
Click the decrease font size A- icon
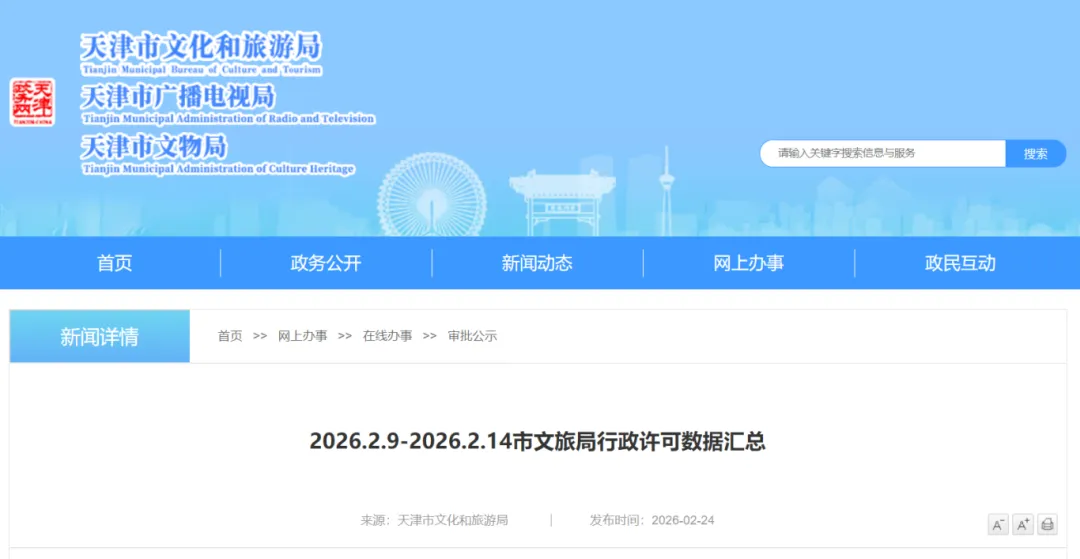click(998, 524)
